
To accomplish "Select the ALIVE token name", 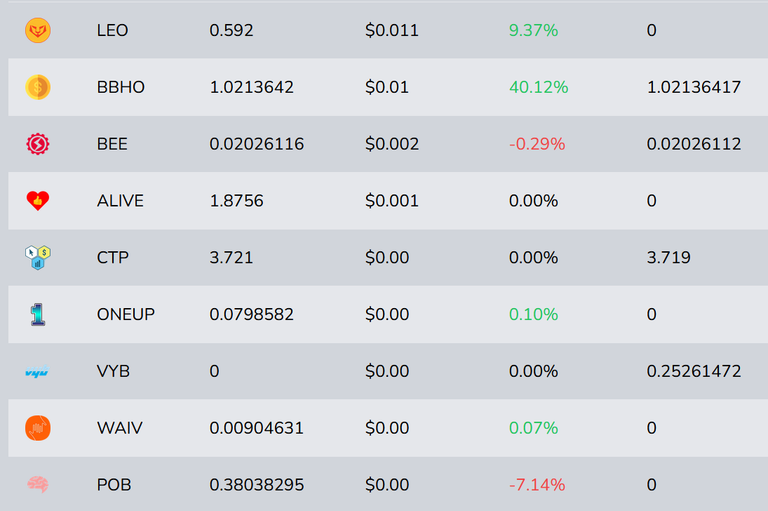I will (120, 201).
